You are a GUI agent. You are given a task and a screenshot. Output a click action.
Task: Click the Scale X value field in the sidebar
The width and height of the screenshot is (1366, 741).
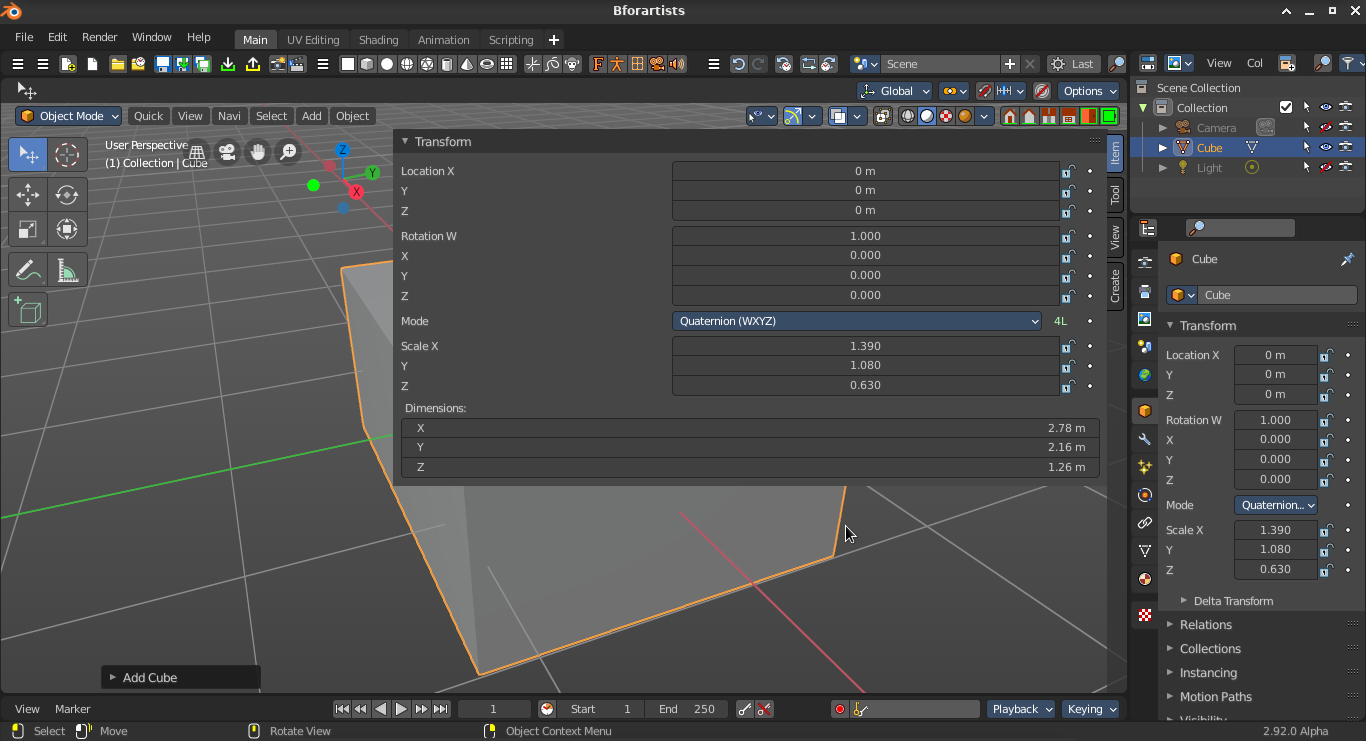point(865,346)
